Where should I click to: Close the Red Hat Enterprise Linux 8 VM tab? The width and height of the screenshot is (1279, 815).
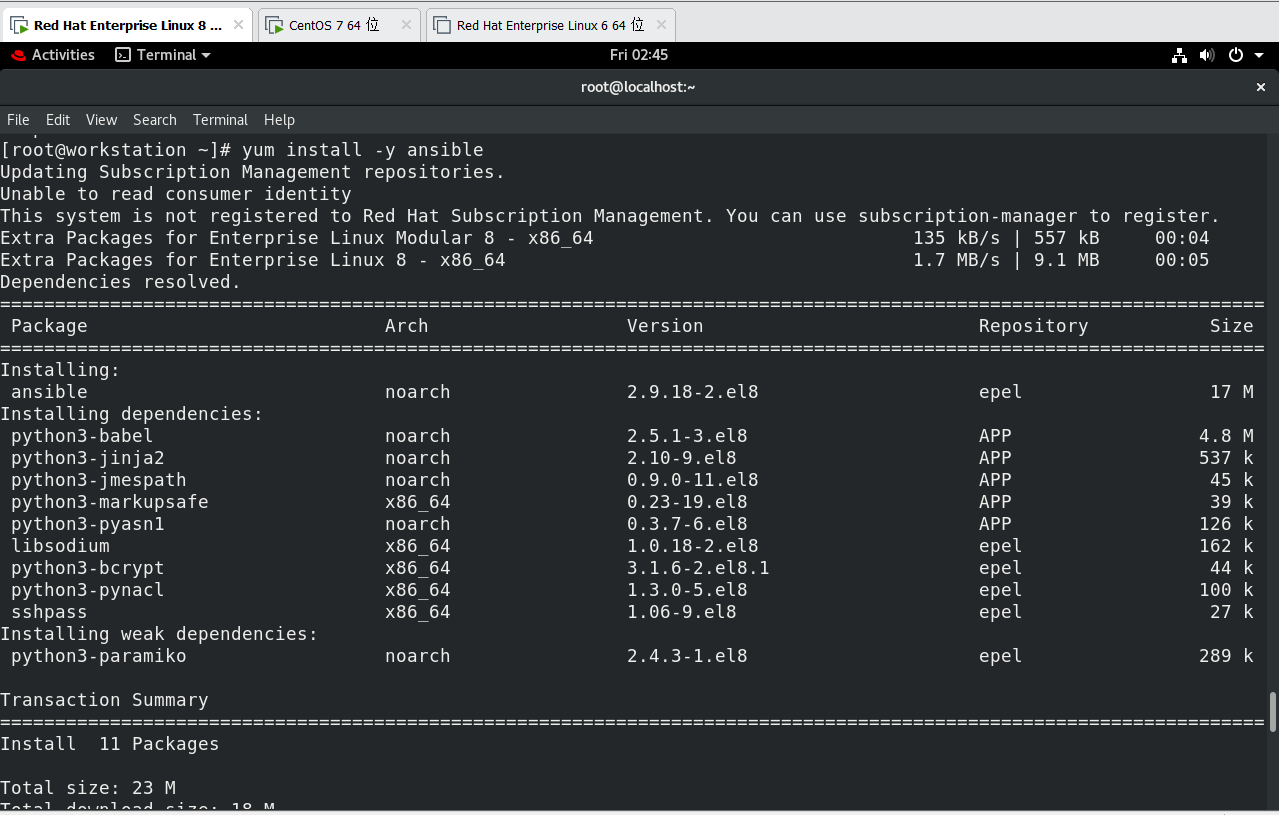click(238, 25)
